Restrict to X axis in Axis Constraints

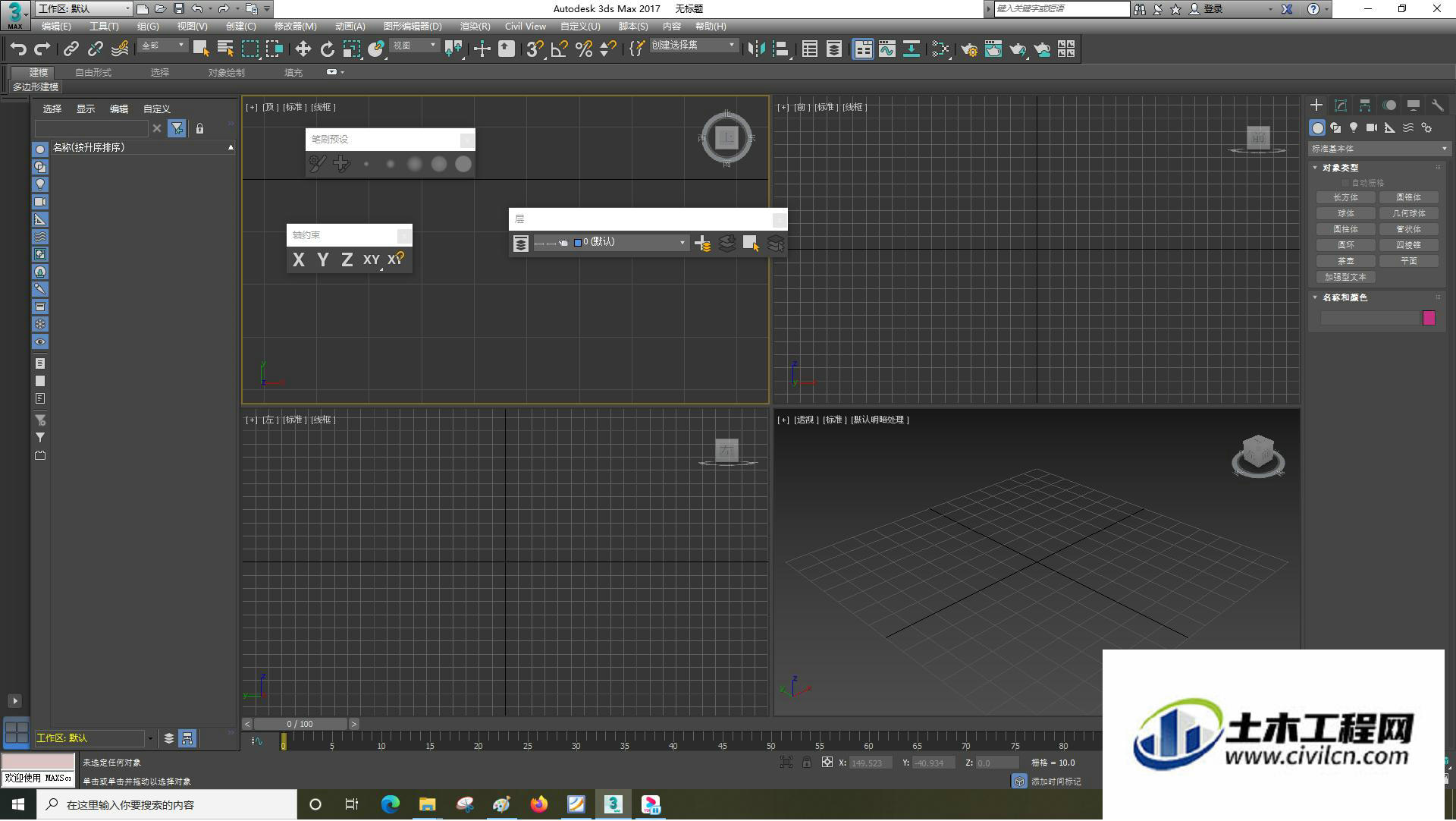click(299, 260)
